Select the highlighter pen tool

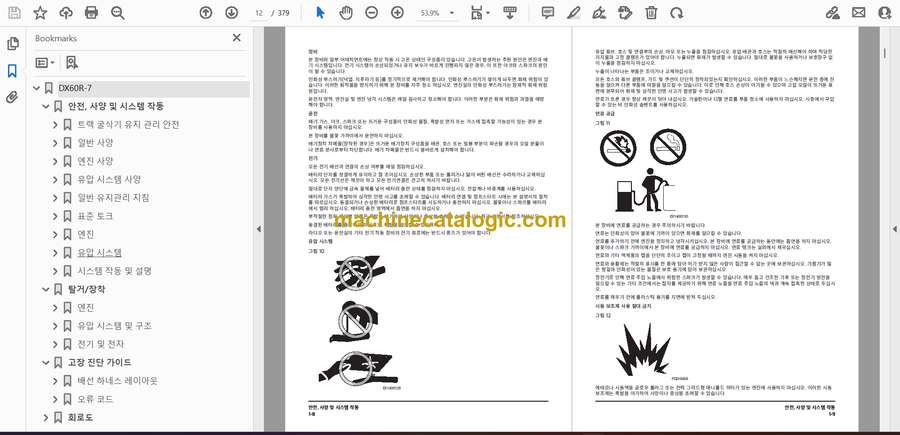coord(573,13)
